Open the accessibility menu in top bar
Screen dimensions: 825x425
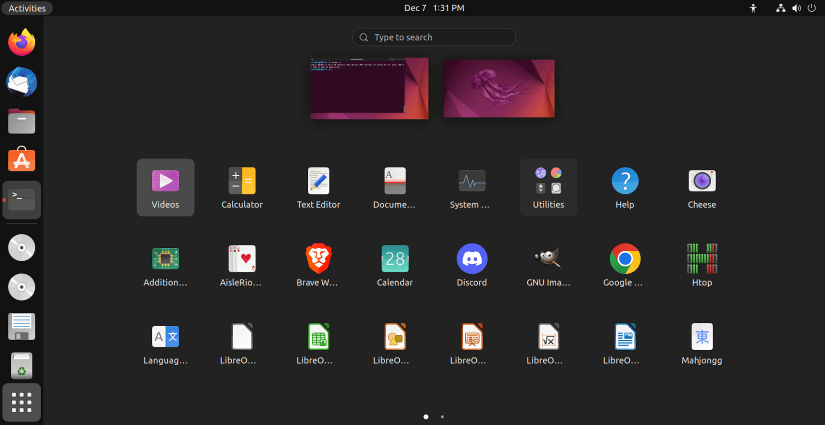753,8
